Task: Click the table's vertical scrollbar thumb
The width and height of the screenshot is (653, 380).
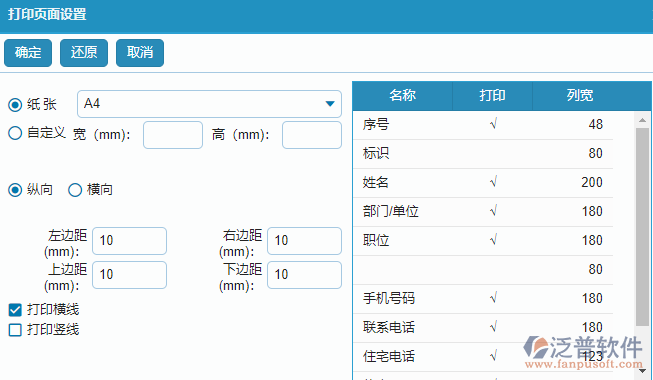Action: (643, 227)
